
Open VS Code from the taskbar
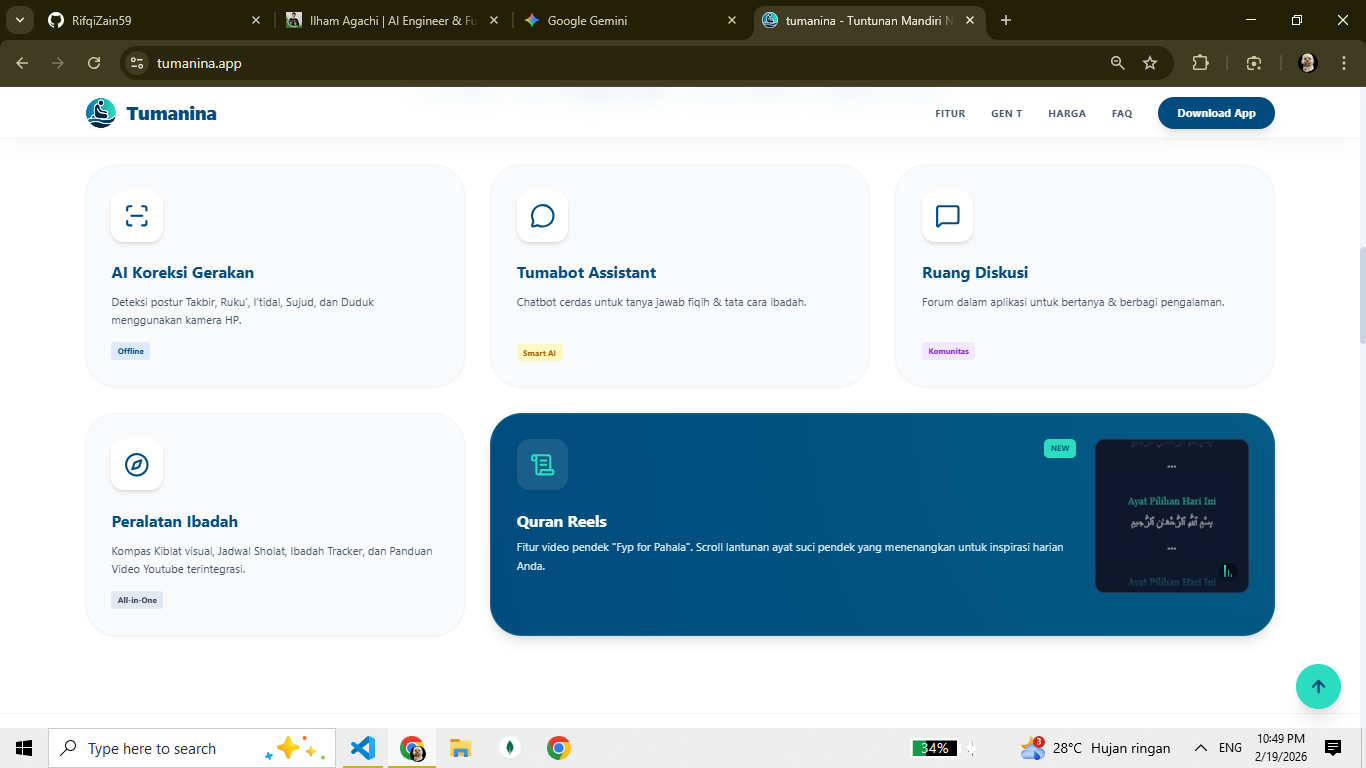[362, 747]
